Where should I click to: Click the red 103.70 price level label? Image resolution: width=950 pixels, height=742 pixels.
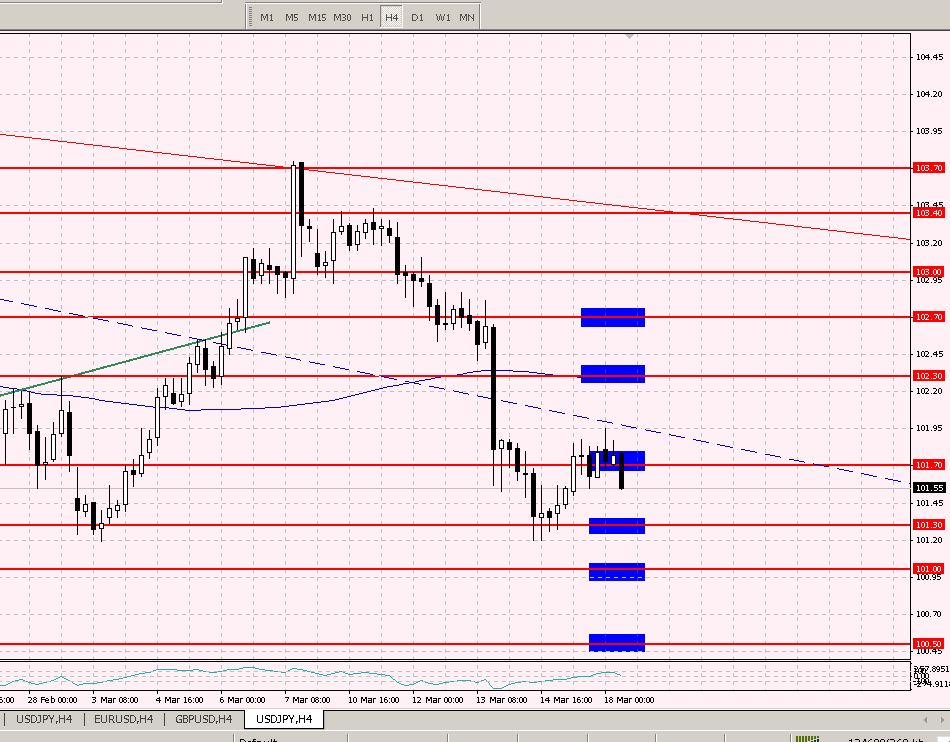928,168
